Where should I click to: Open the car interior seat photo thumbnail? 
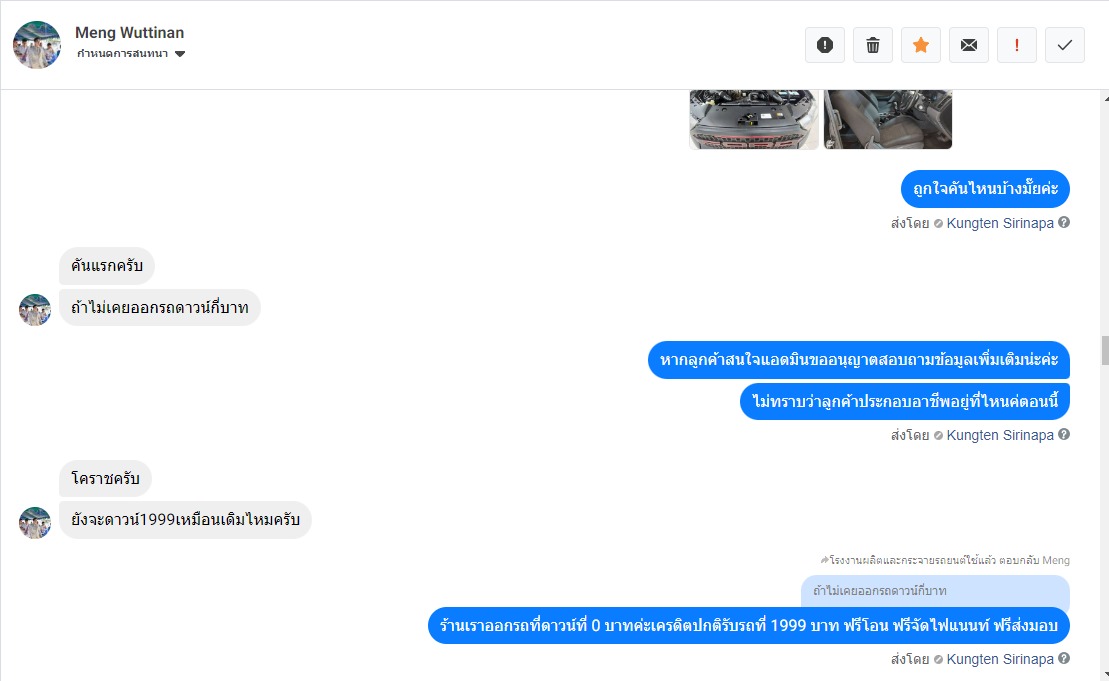(x=888, y=119)
